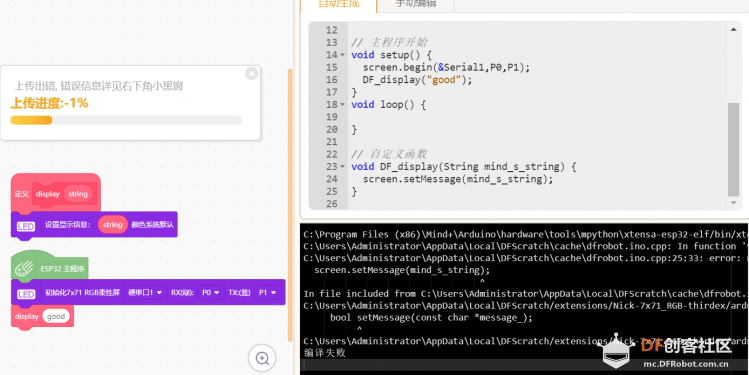Click console line bool setMessage(const char *message_);

click(x=431, y=318)
